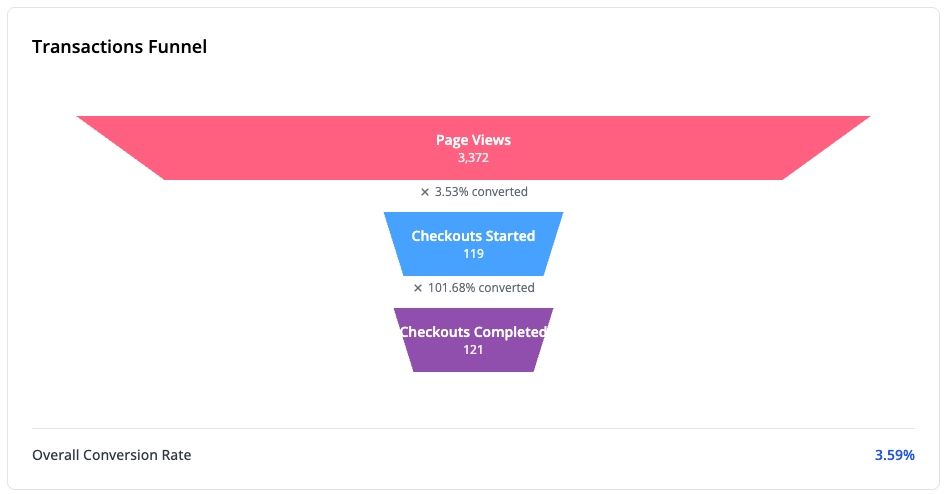
Task: Click the 3.53% converted text
Action: (x=481, y=192)
